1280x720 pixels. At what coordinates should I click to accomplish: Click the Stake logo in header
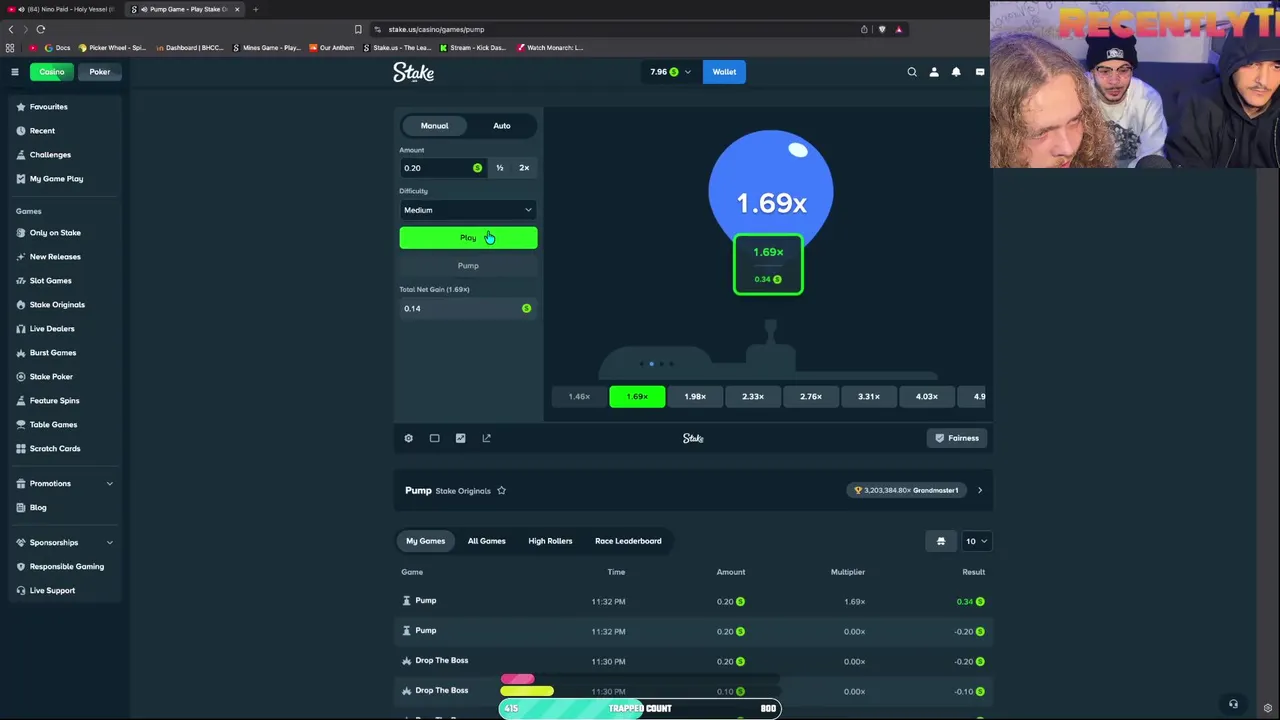[x=413, y=72]
